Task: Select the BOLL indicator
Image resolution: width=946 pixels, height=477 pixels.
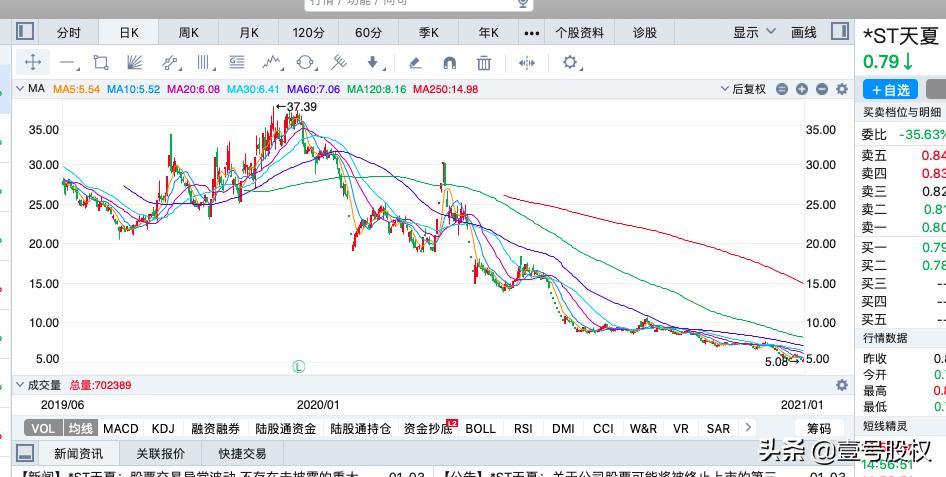Action: click(x=480, y=428)
